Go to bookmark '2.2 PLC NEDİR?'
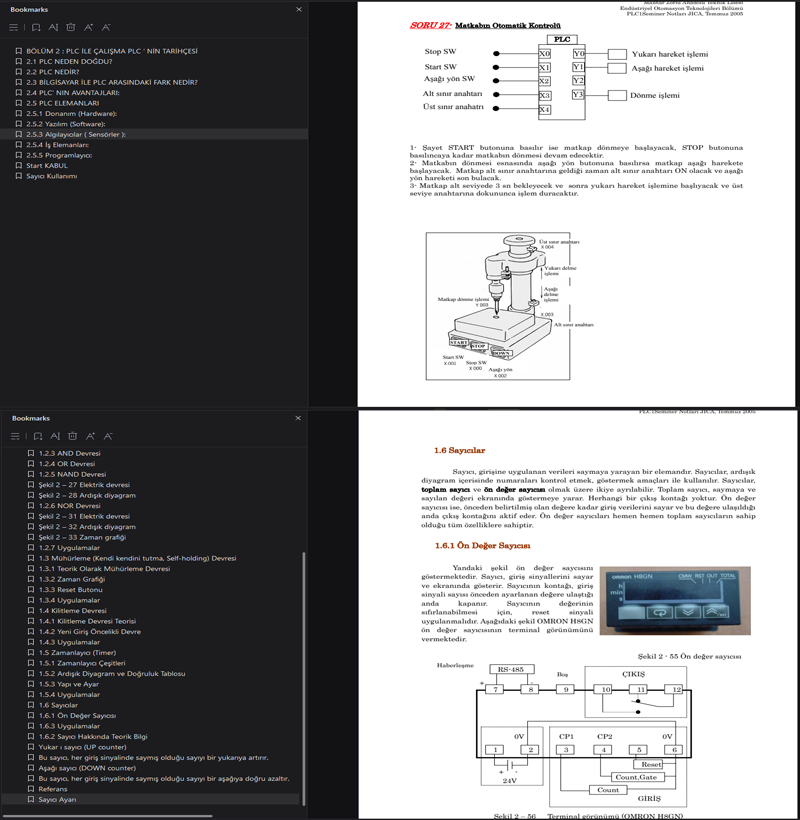 coord(52,72)
